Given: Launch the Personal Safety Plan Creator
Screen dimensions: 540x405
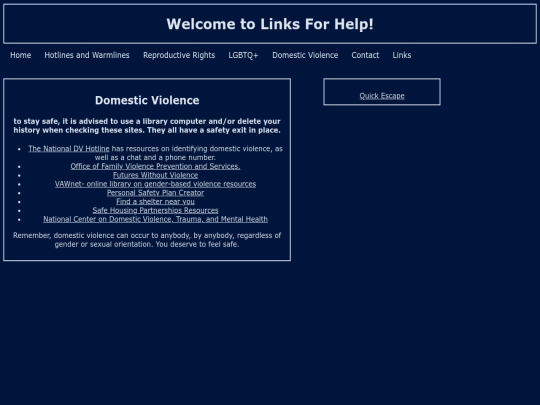Looking at the screenshot, I should [155, 193].
